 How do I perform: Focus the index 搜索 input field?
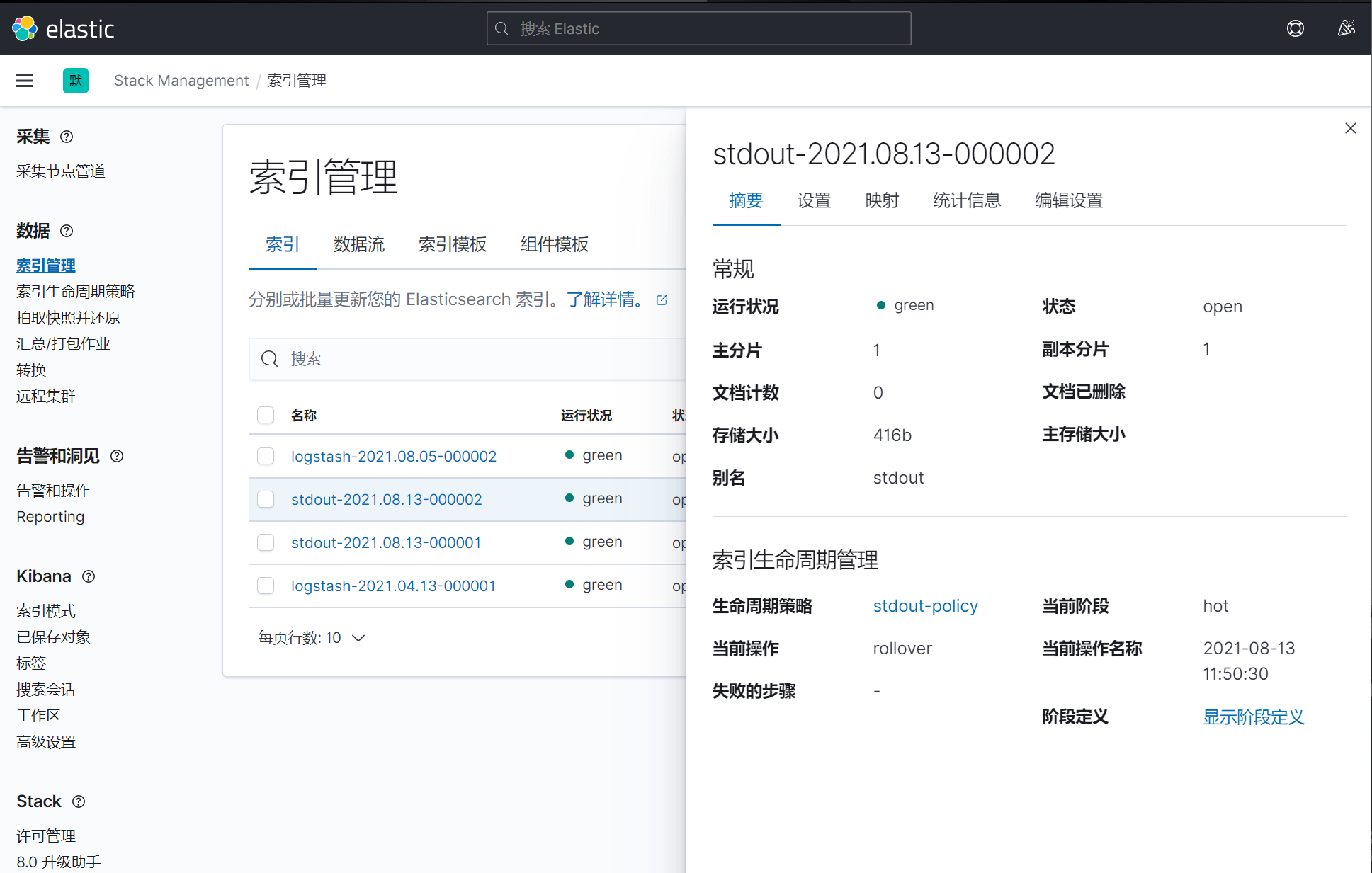click(467, 359)
